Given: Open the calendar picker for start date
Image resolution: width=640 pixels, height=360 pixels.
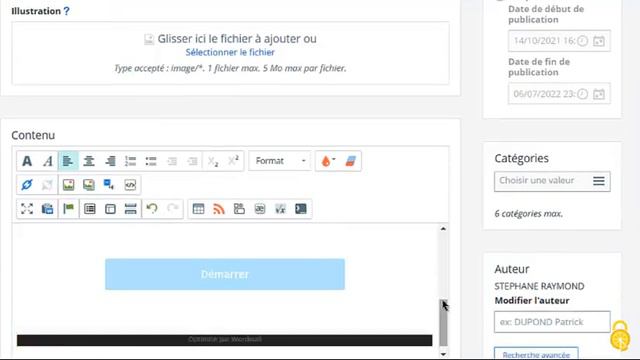Looking at the screenshot, I should click(599, 41).
